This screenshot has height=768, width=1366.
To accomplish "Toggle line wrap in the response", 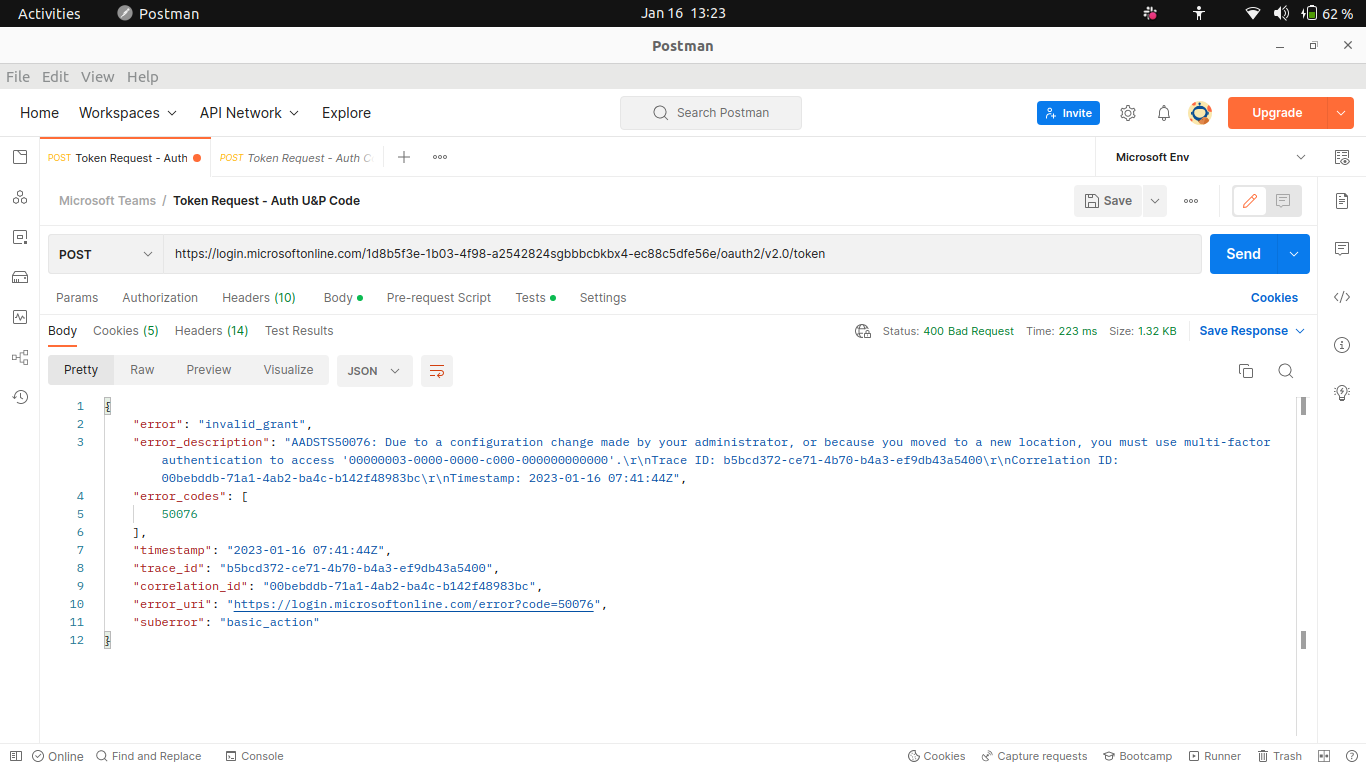I will [x=437, y=371].
